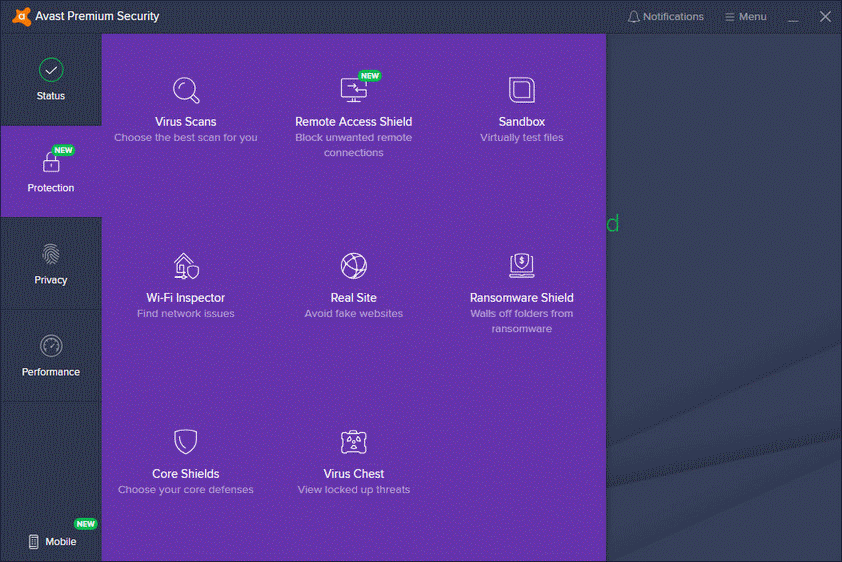
Task: Select the Protection tab label
Action: pyautogui.click(x=51, y=188)
